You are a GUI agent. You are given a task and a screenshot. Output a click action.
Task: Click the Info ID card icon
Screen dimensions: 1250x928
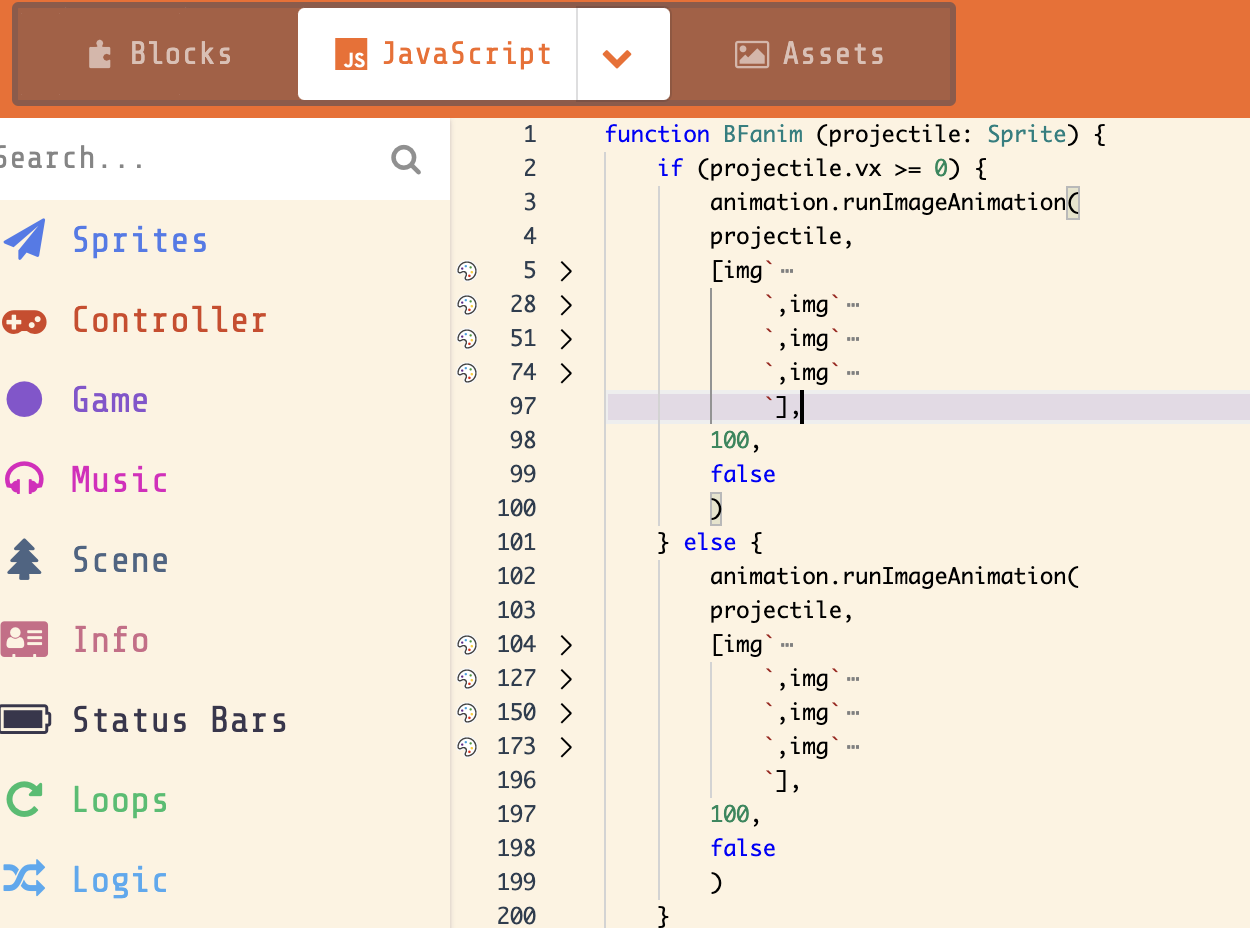pyautogui.click(x=24, y=639)
